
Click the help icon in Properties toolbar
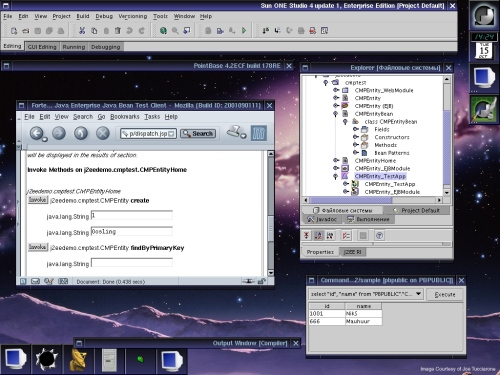[379, 236]
